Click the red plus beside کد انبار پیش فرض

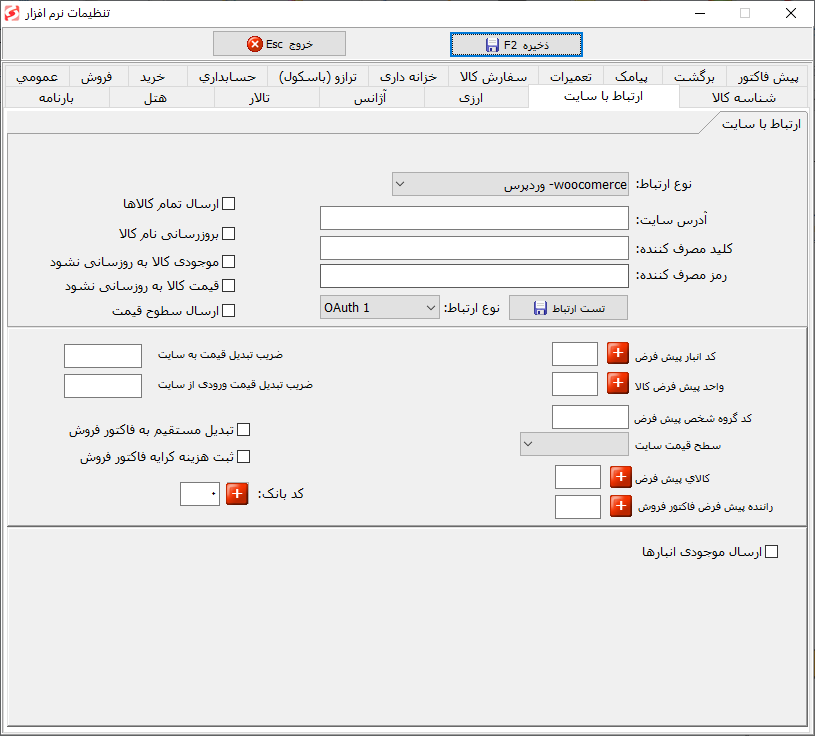(617, 353)
